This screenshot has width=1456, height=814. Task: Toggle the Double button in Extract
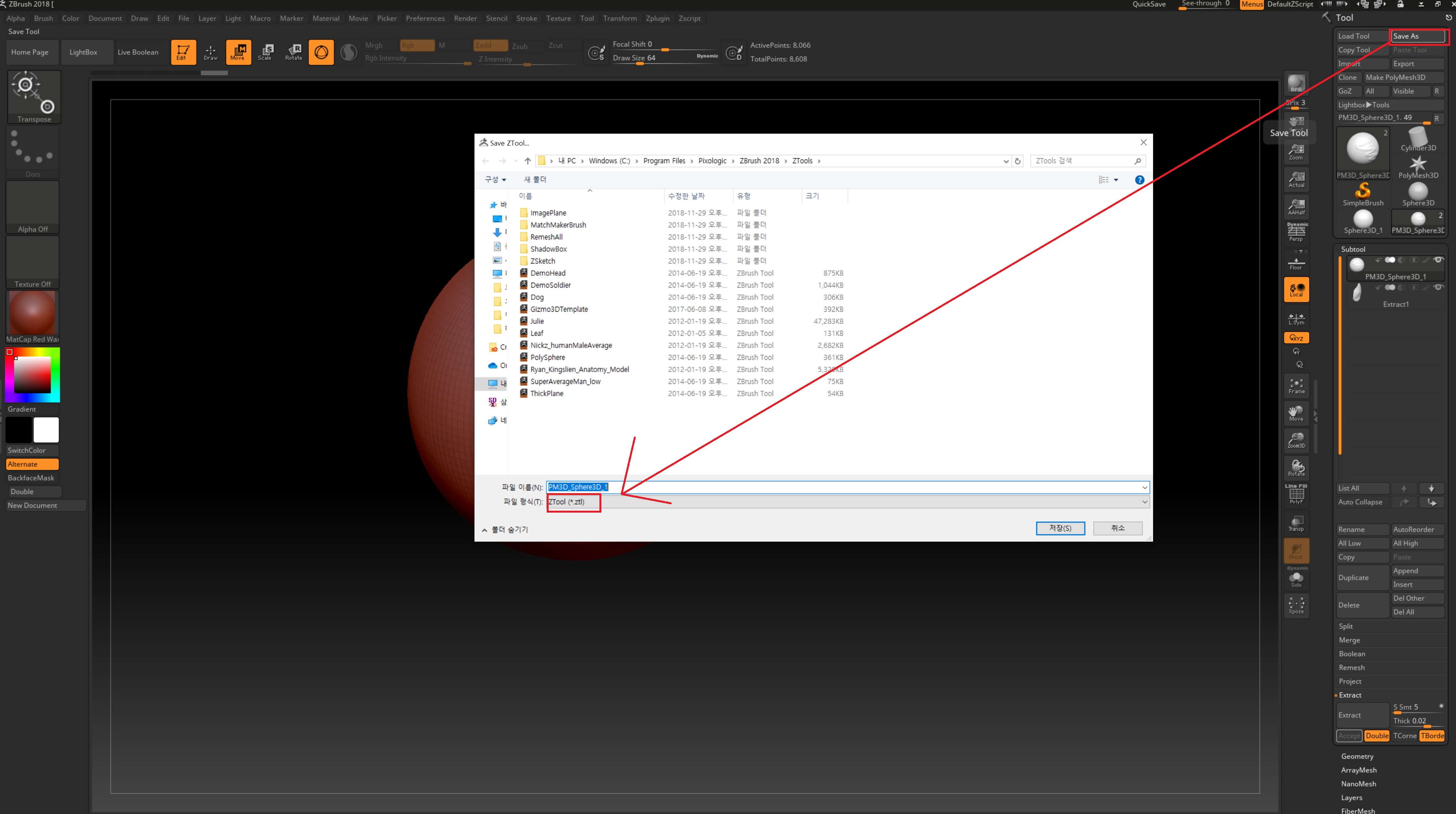pos(1376,735)
